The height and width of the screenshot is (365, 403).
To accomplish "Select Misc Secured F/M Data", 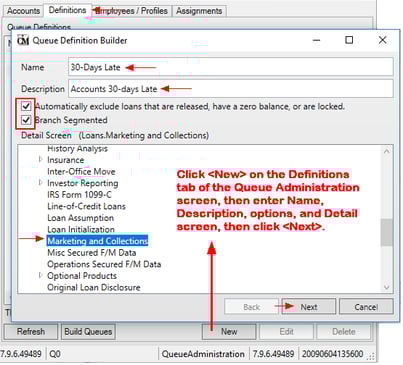I will (x=92, y=252).
